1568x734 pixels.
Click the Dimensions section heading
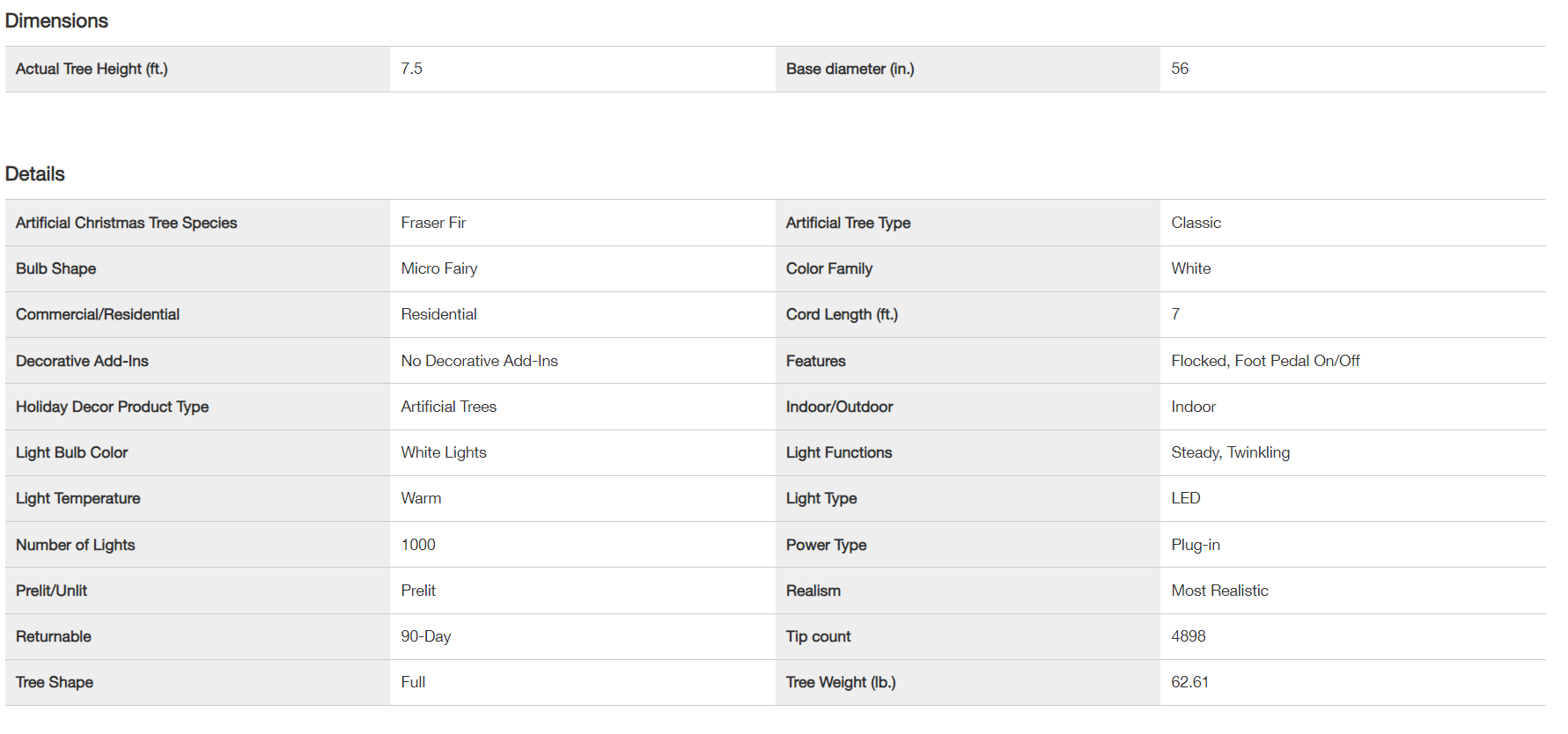click(56, 21)
